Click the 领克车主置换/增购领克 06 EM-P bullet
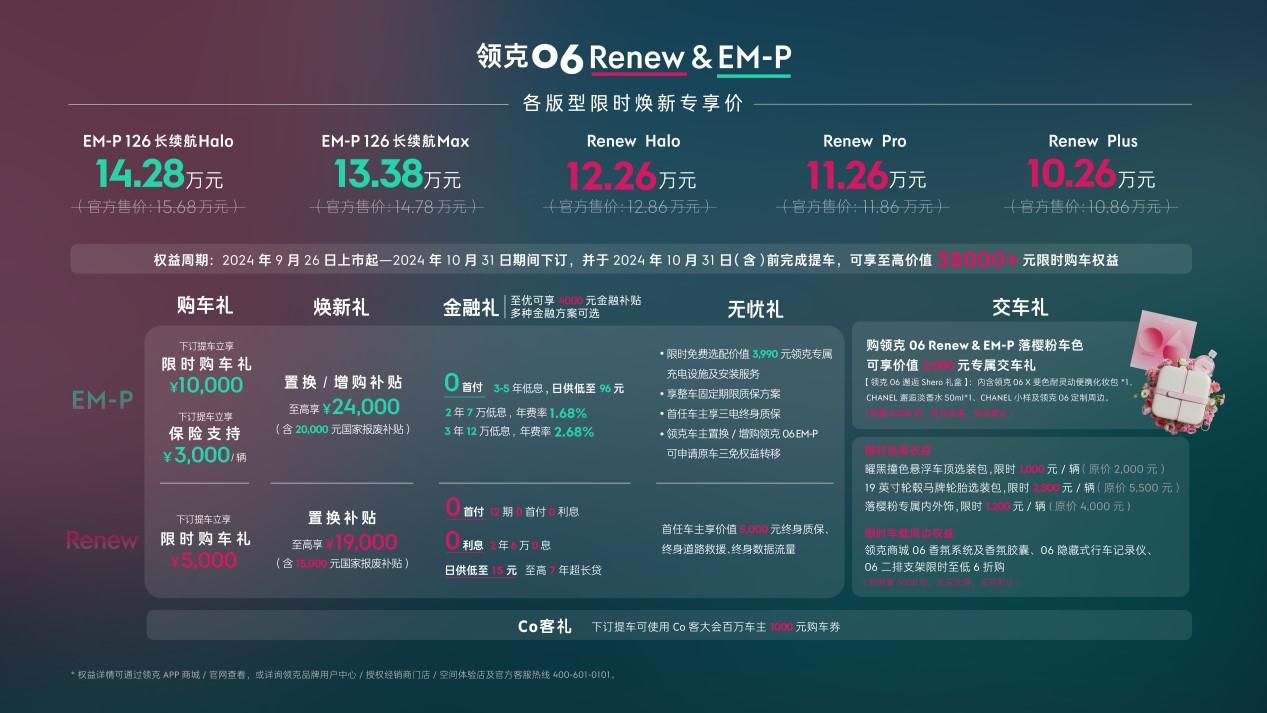This screenshot has width=1267, height=713. [740, 443]
